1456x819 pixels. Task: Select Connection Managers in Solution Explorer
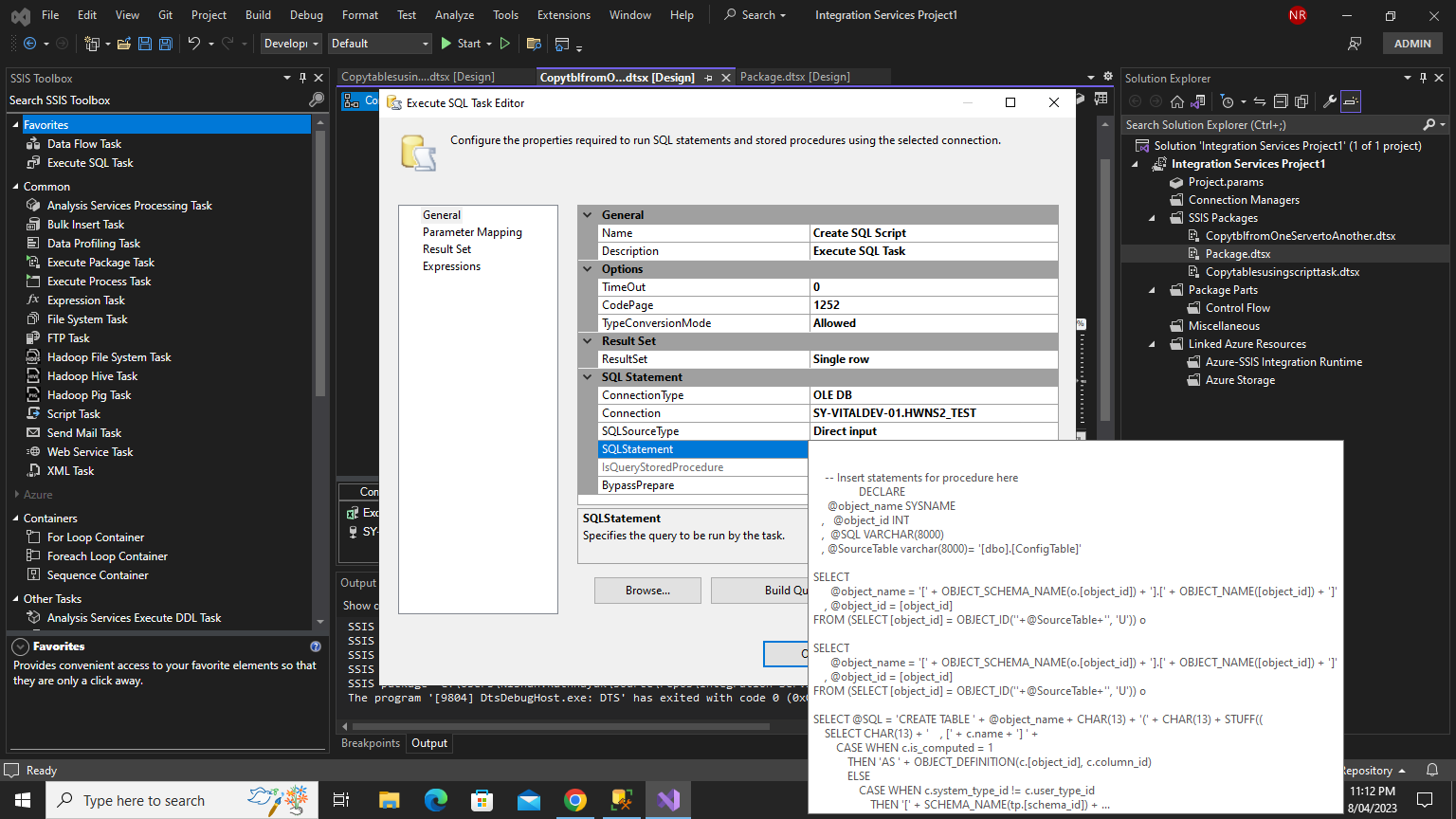click(x=1244, y=200)
